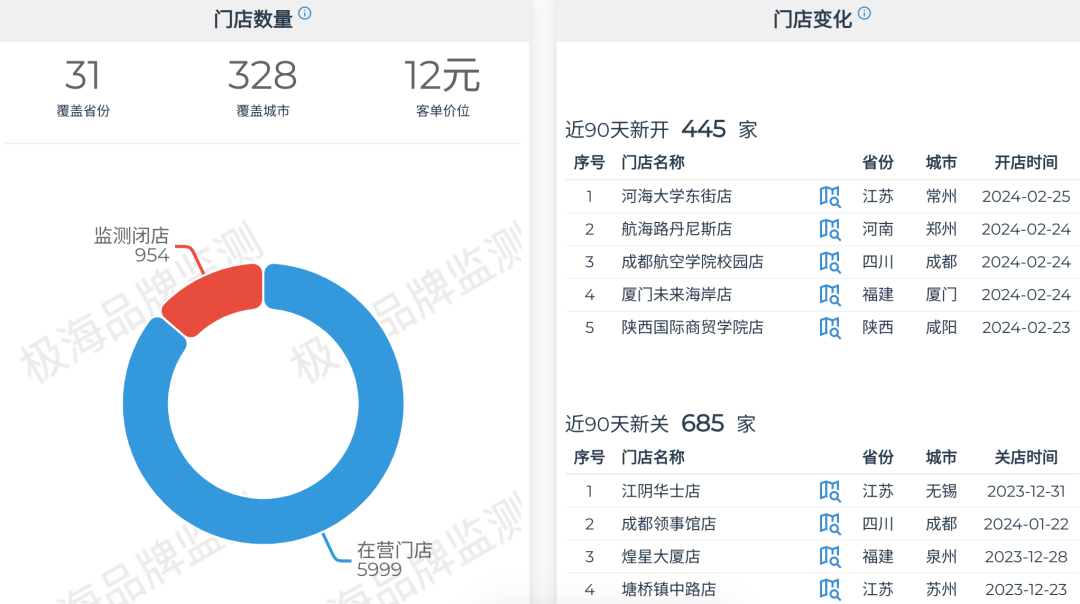This screenshot has width=1080, height=604.
Task: Select blue 在营门店 segment of donut chart
Action: tap(379, 406)
